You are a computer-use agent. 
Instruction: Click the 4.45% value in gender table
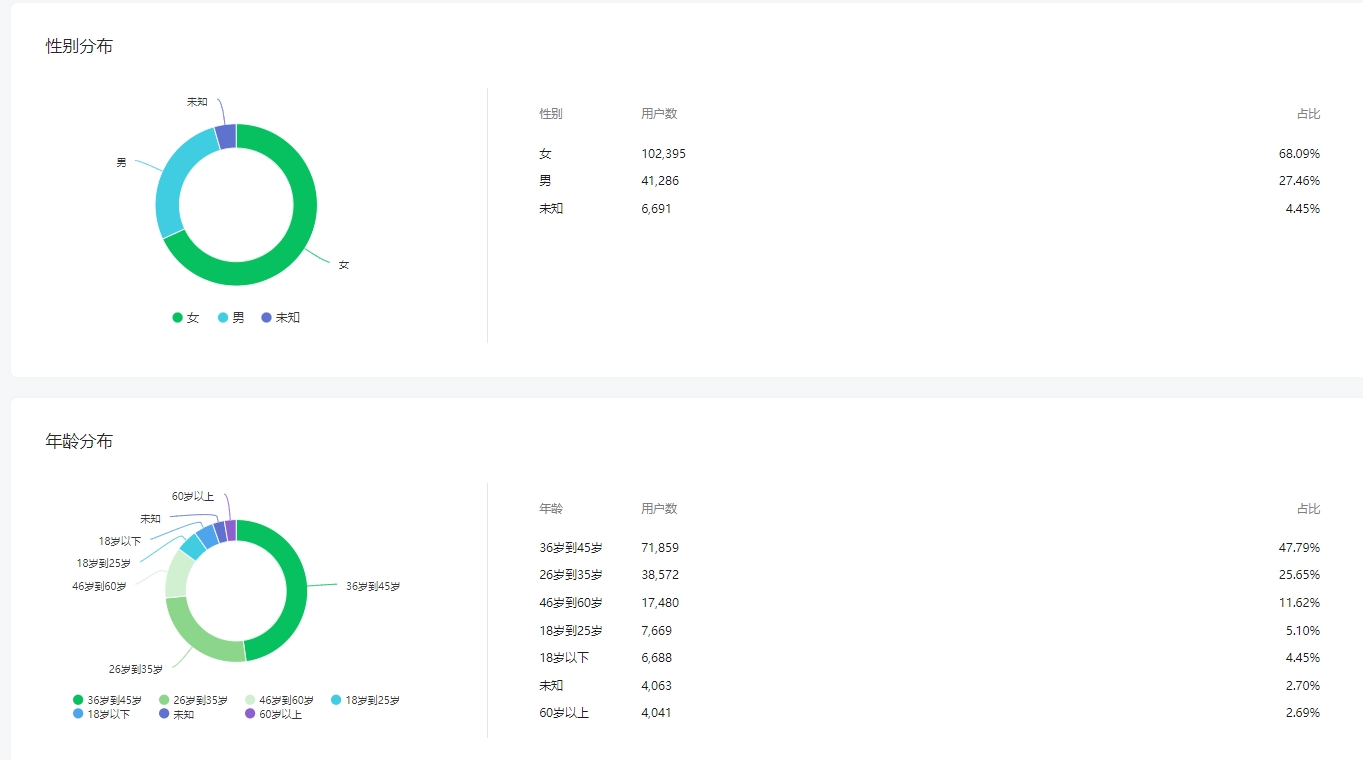[1303, 209]
